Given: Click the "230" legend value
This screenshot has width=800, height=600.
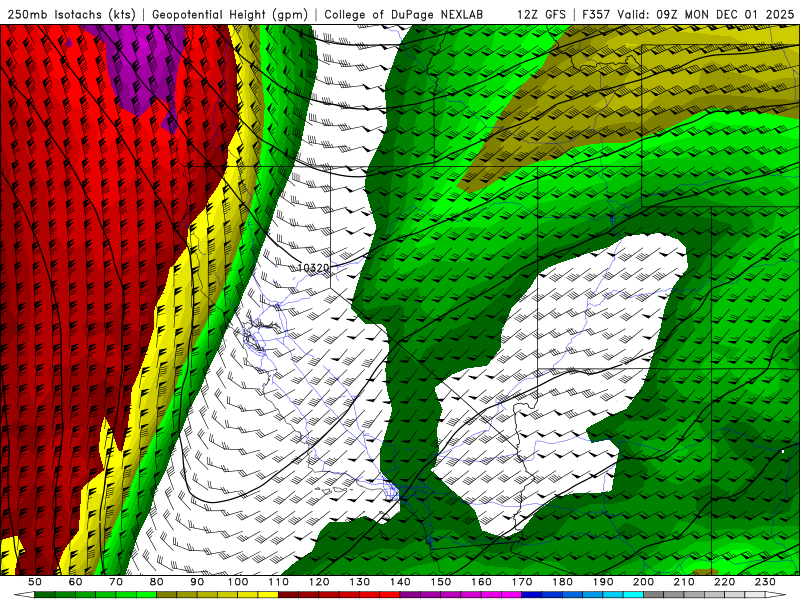Looking at the screenshot, I should [765, 582].
